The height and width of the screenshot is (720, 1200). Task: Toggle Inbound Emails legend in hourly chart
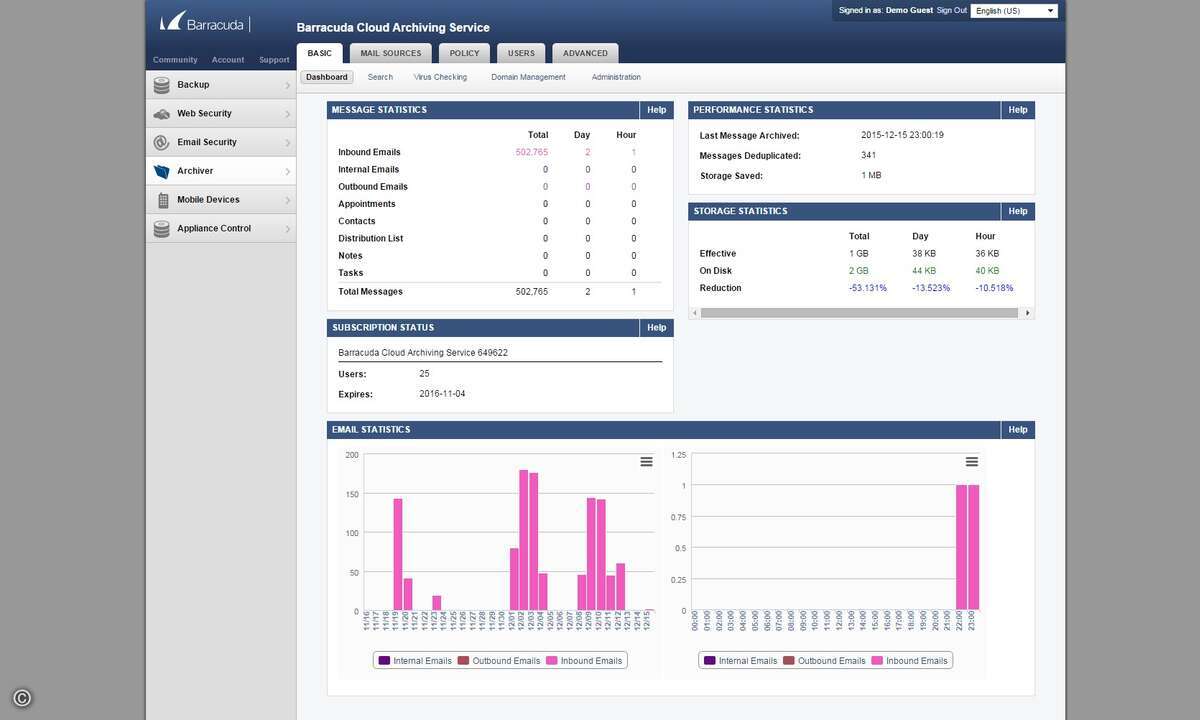tap(910, 661)
